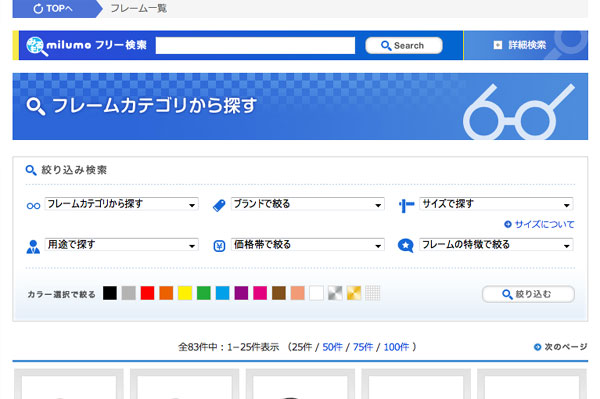Open the ブランドで絞る dropdown

click(308, 204)
